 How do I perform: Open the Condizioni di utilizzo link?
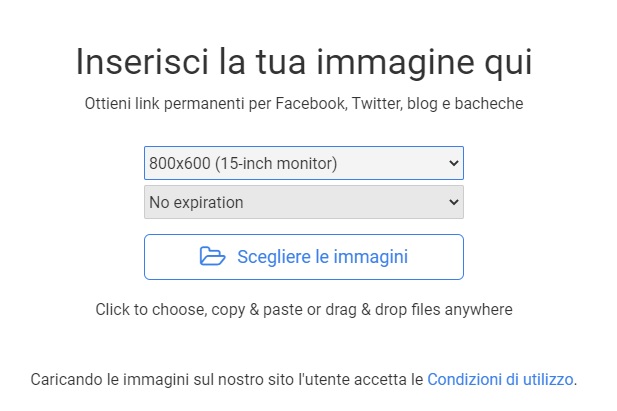[500, 380]
